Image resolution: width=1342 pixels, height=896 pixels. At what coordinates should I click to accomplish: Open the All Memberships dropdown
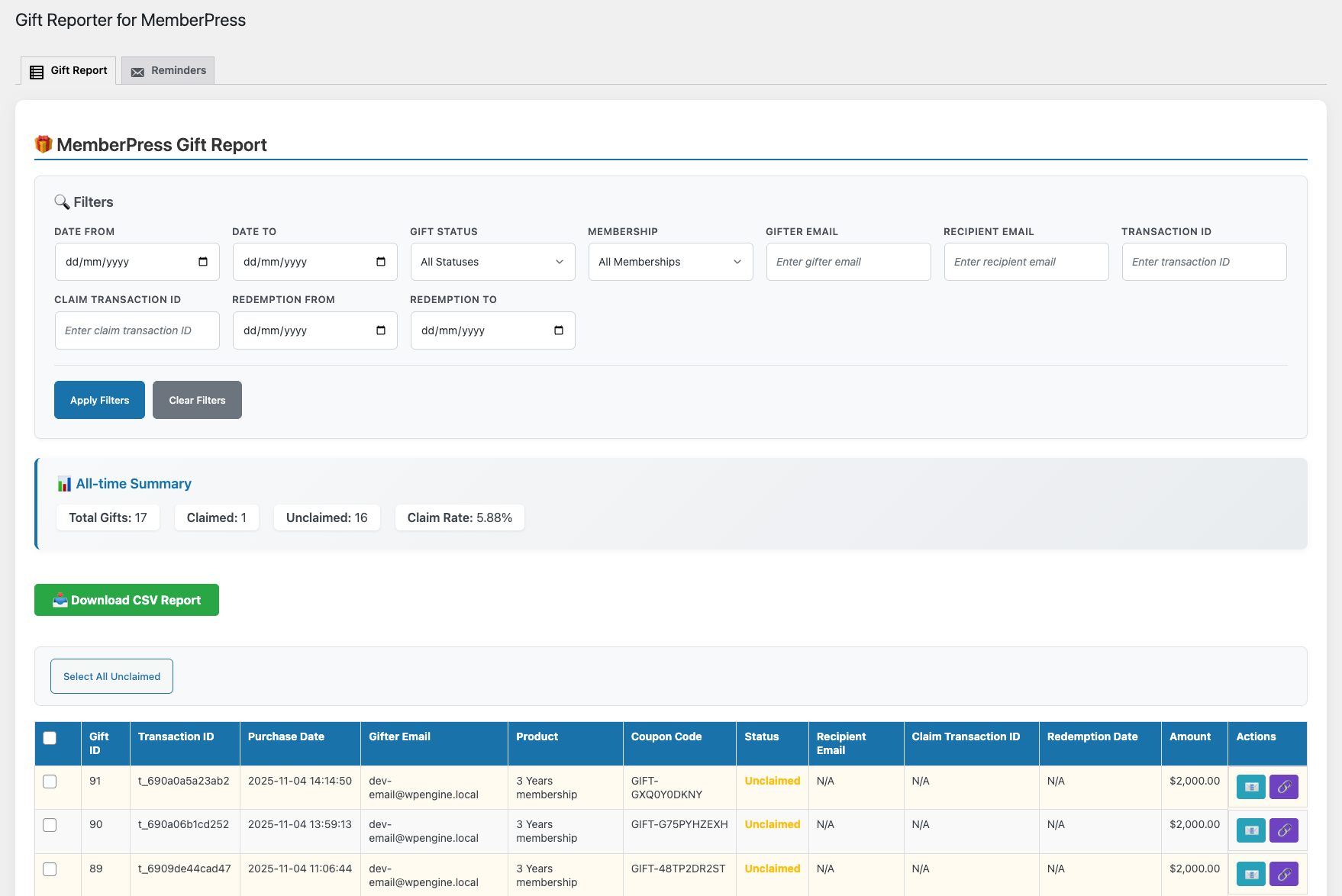pyautogui.click(x=670, y=262)
